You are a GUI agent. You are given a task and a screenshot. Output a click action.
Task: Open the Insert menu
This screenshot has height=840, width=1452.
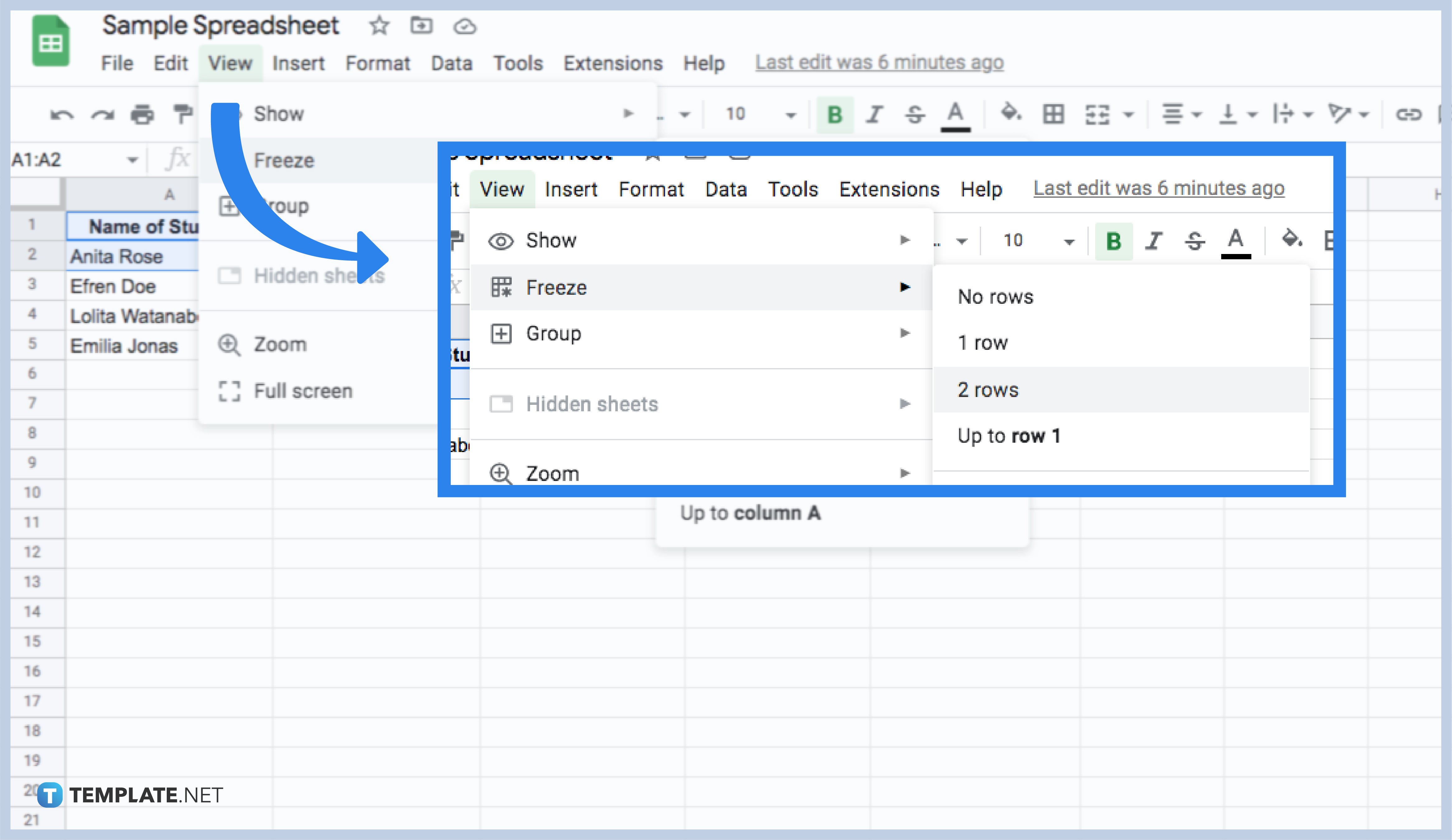pos(299,63)
